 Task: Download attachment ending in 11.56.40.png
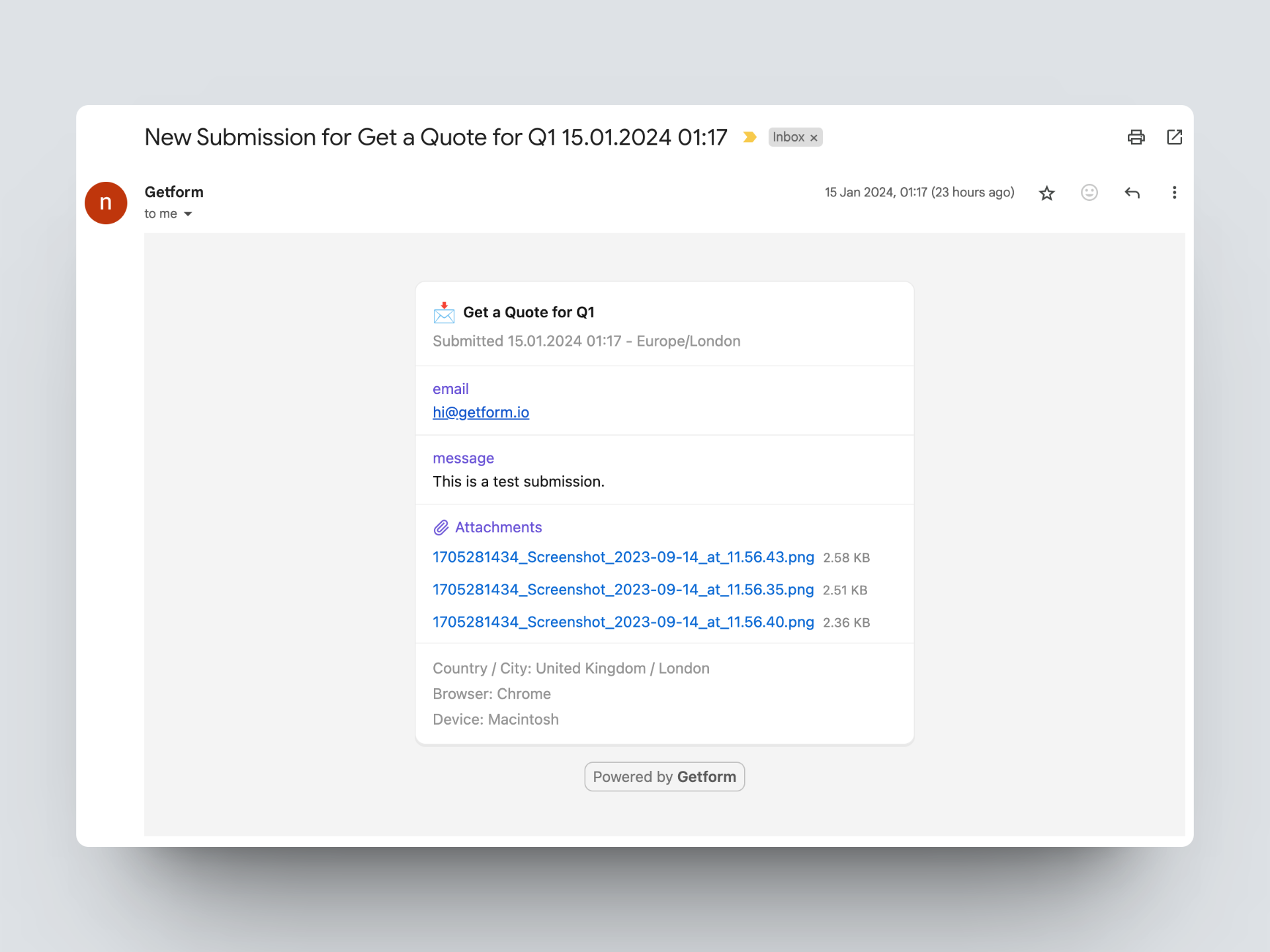pos(623,622)
